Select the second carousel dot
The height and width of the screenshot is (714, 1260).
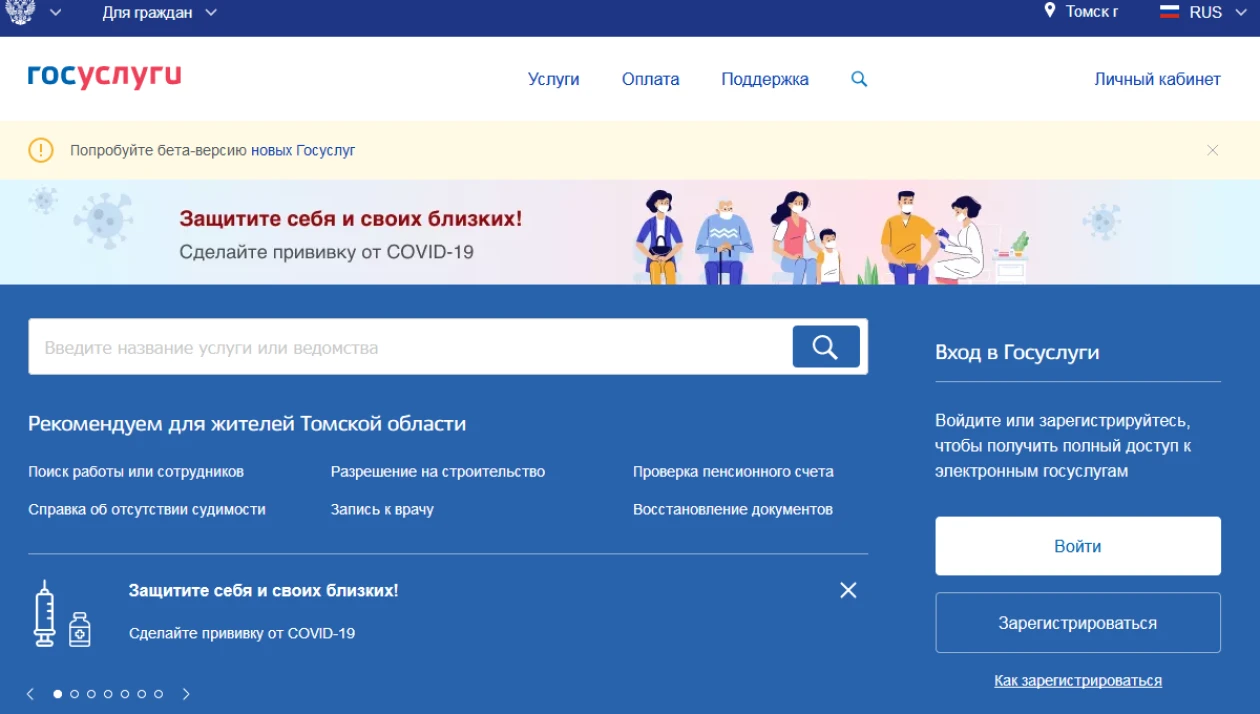point(74,694)
